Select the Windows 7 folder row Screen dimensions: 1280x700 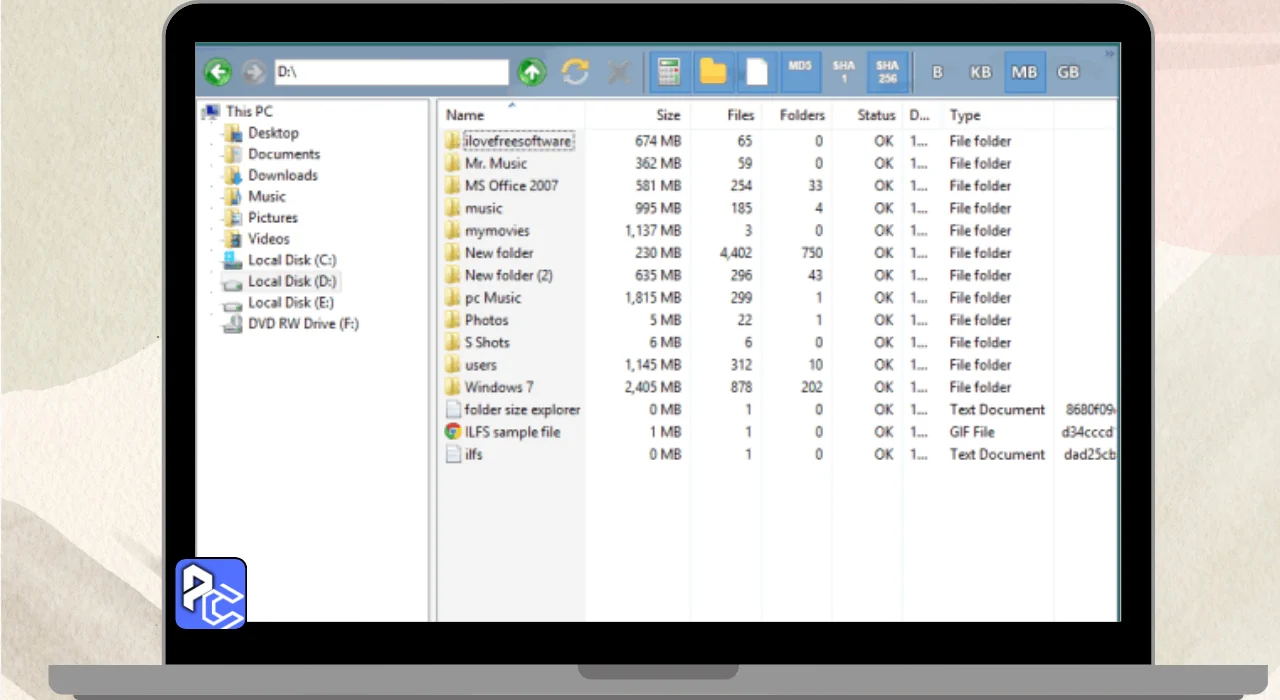499,387
